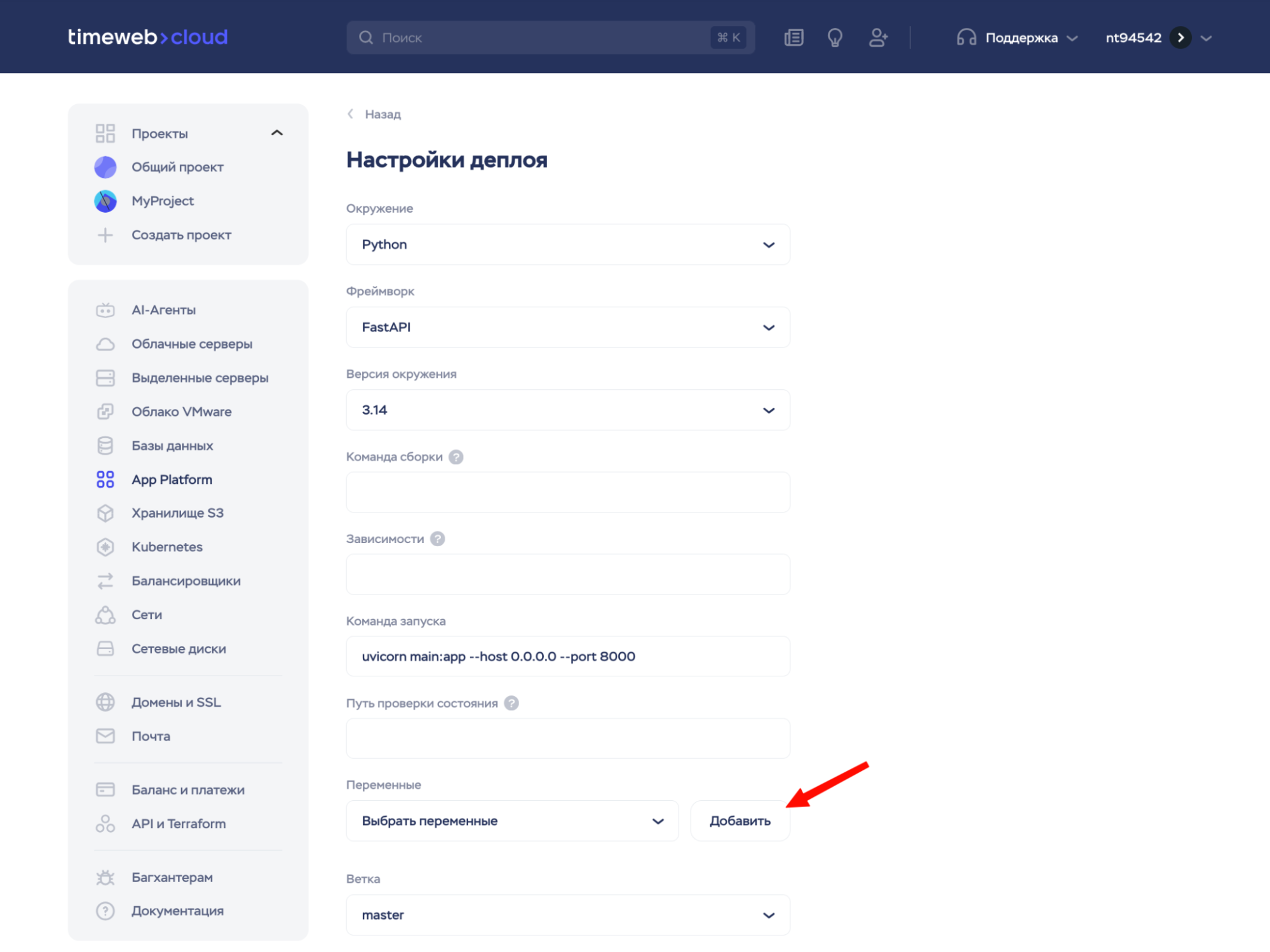Click the timeweb cloud logo

[147, 37]
